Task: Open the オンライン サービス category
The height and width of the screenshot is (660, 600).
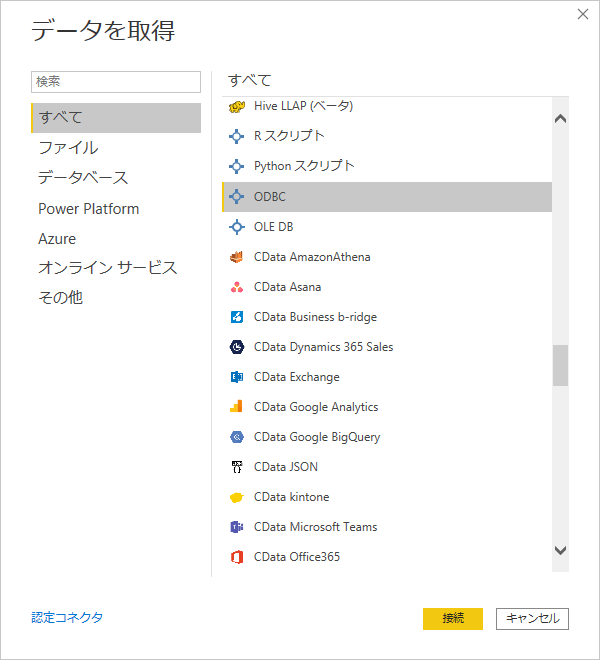Action: click(108, 268)
